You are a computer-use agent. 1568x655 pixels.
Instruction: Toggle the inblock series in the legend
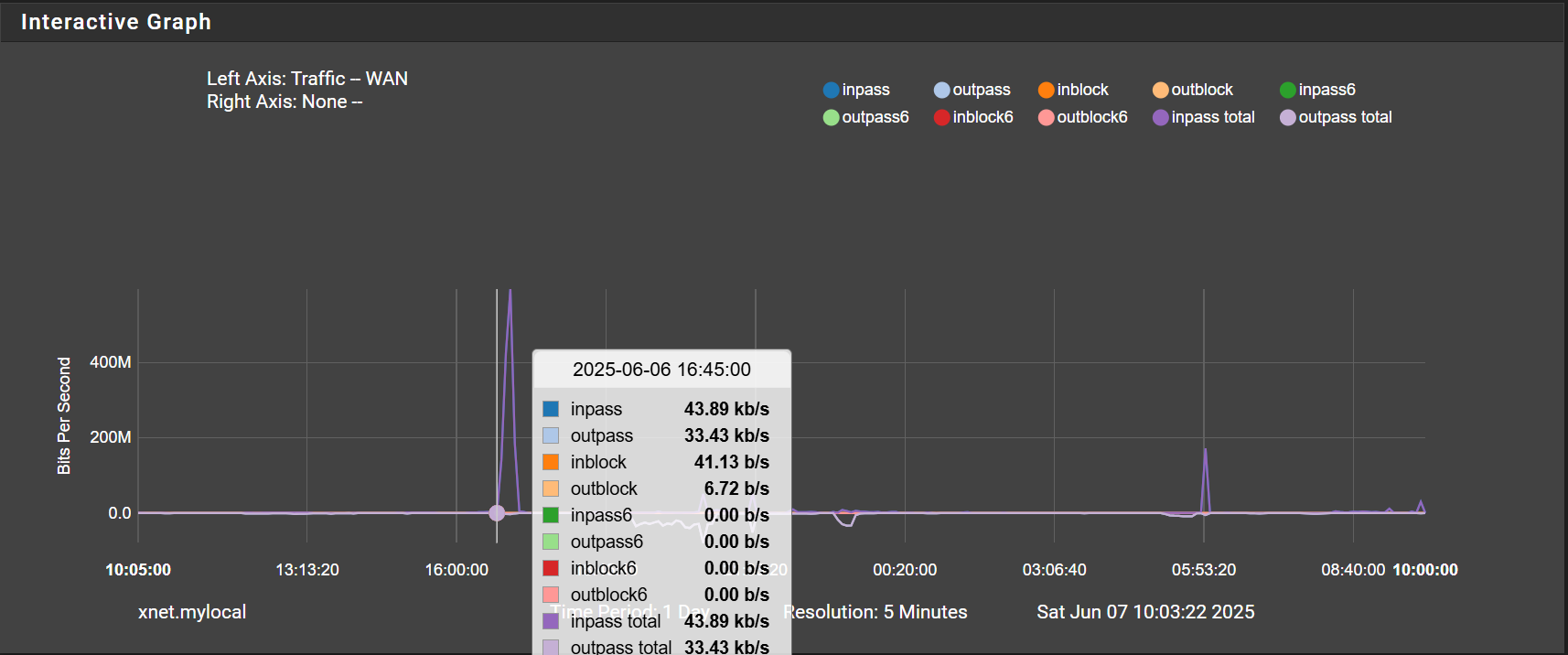(1073, 90)
